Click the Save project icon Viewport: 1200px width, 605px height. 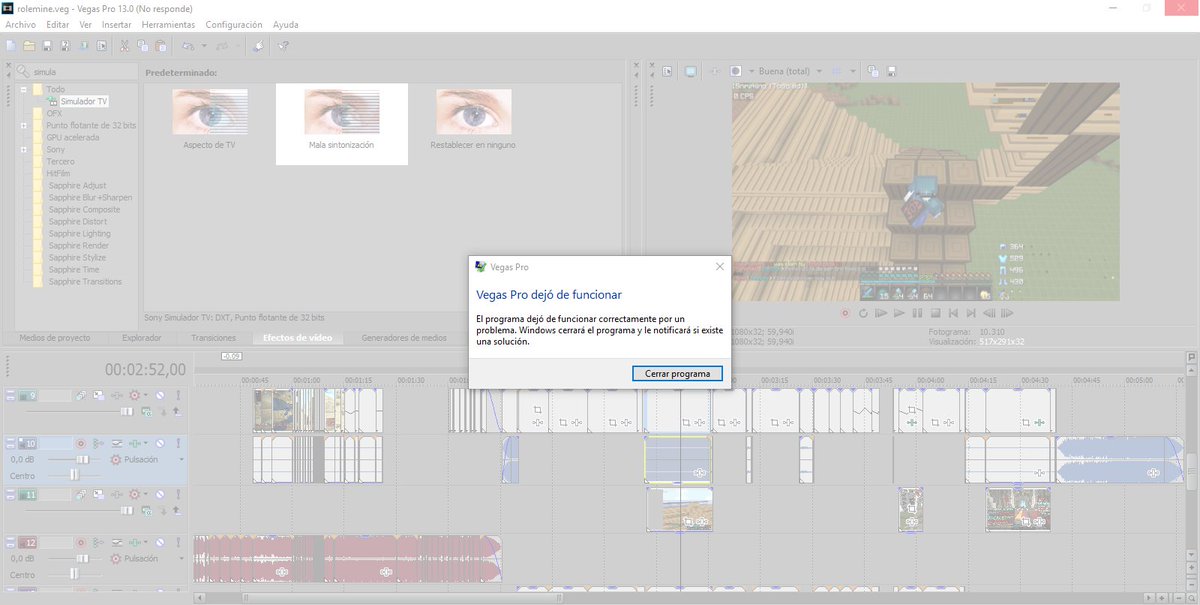46,45
